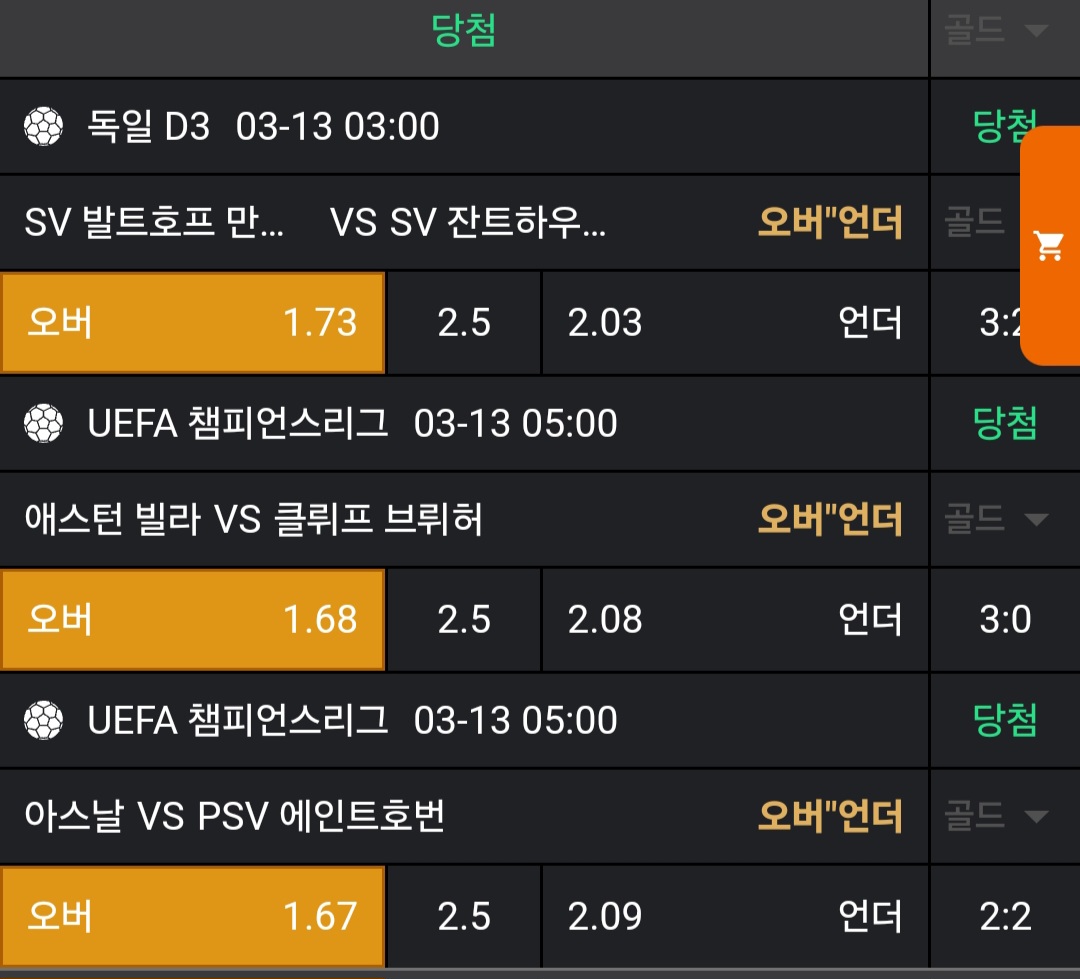Open the shopping cart on the orange tab
Screen dimensions: 1080x979
click(x=1049, y=245)
